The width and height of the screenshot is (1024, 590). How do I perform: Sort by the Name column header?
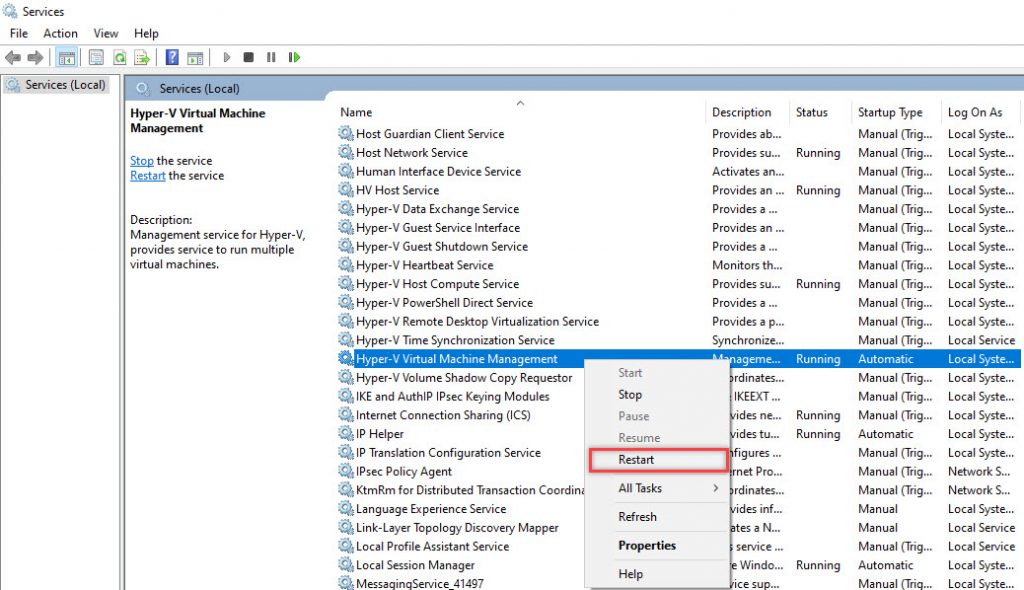pos(521,112)
